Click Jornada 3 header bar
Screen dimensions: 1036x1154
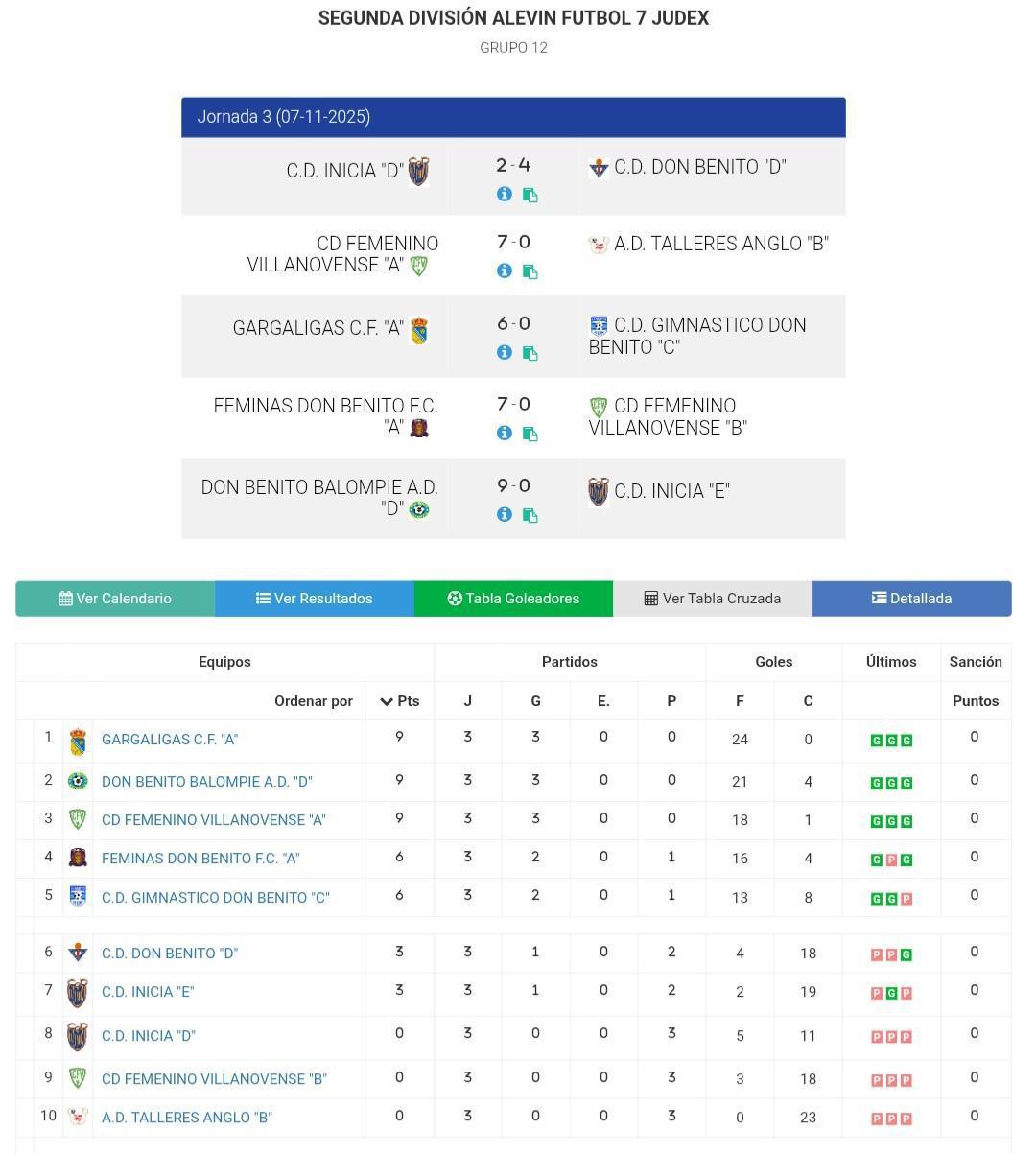(x=513, y=117)
